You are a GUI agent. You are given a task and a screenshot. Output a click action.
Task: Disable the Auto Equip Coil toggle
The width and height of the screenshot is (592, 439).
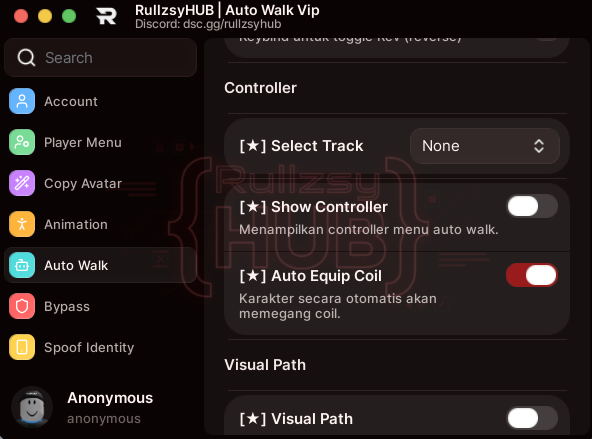(532, 275)
